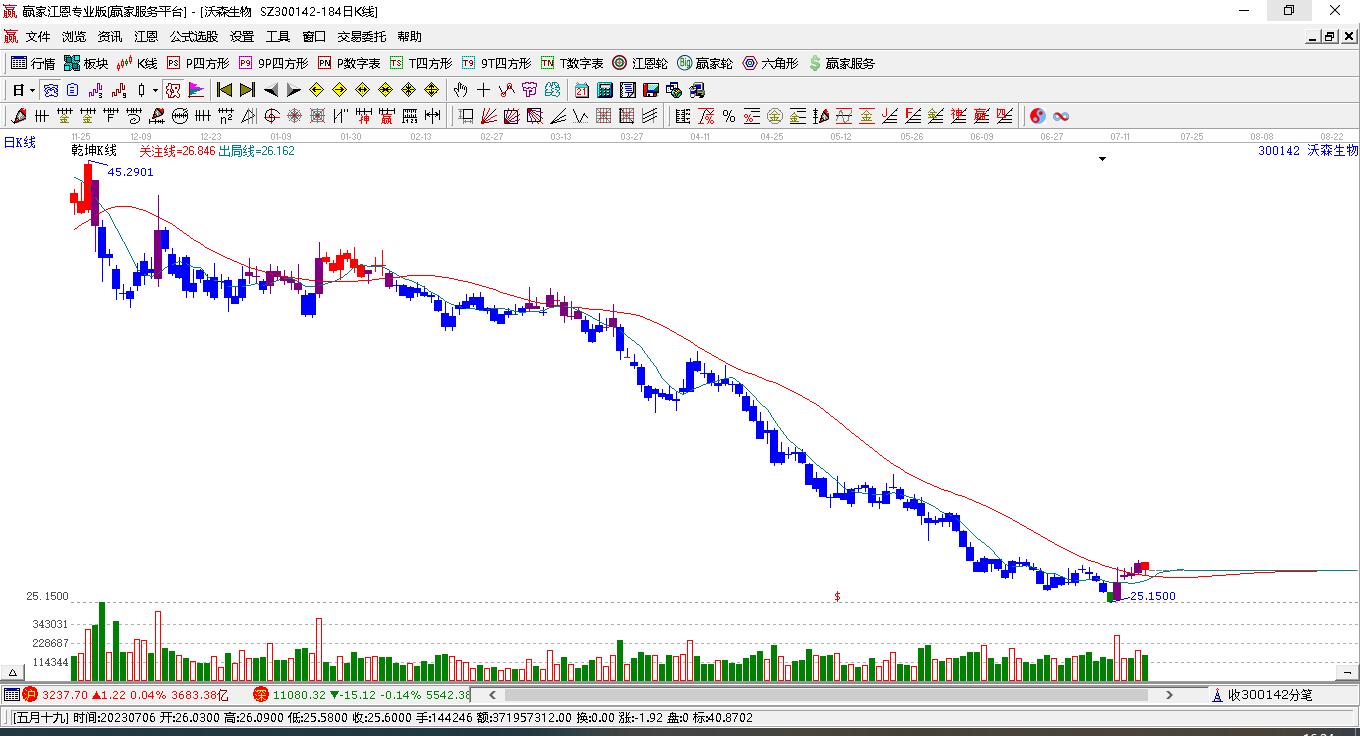Image resolution: width=1360 pixels, height=736 pixels.
Task: Open the 行情 quotes toolbar button
Action: 33,63
